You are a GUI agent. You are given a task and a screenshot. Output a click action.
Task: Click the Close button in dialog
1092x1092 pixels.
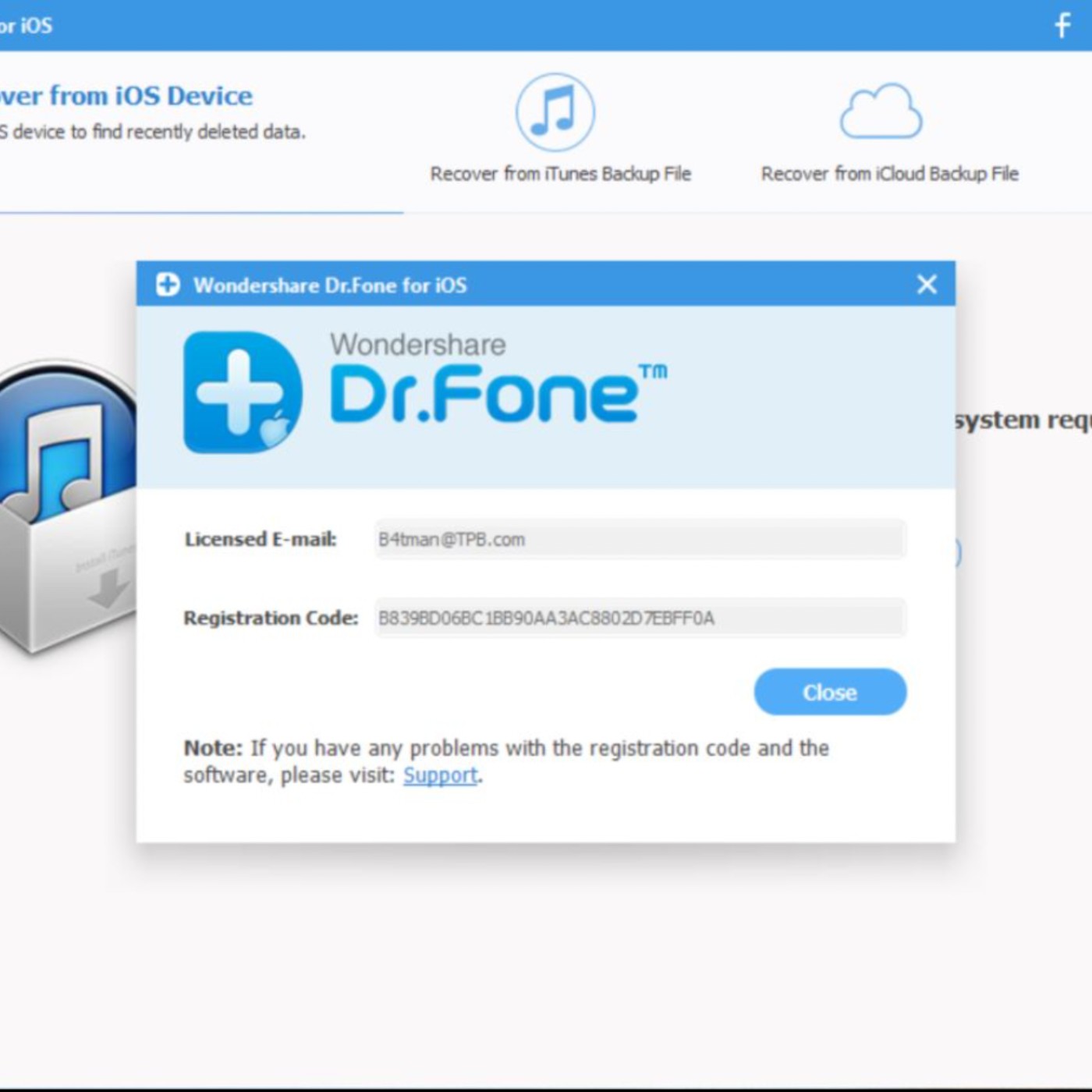tap(830, 692)
